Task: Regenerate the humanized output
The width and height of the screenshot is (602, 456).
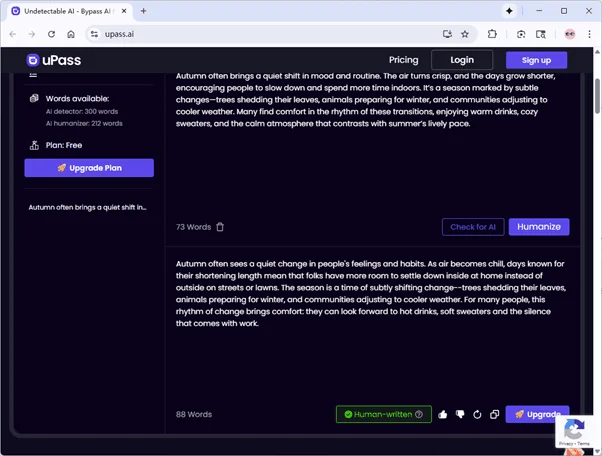Action: 477,414
